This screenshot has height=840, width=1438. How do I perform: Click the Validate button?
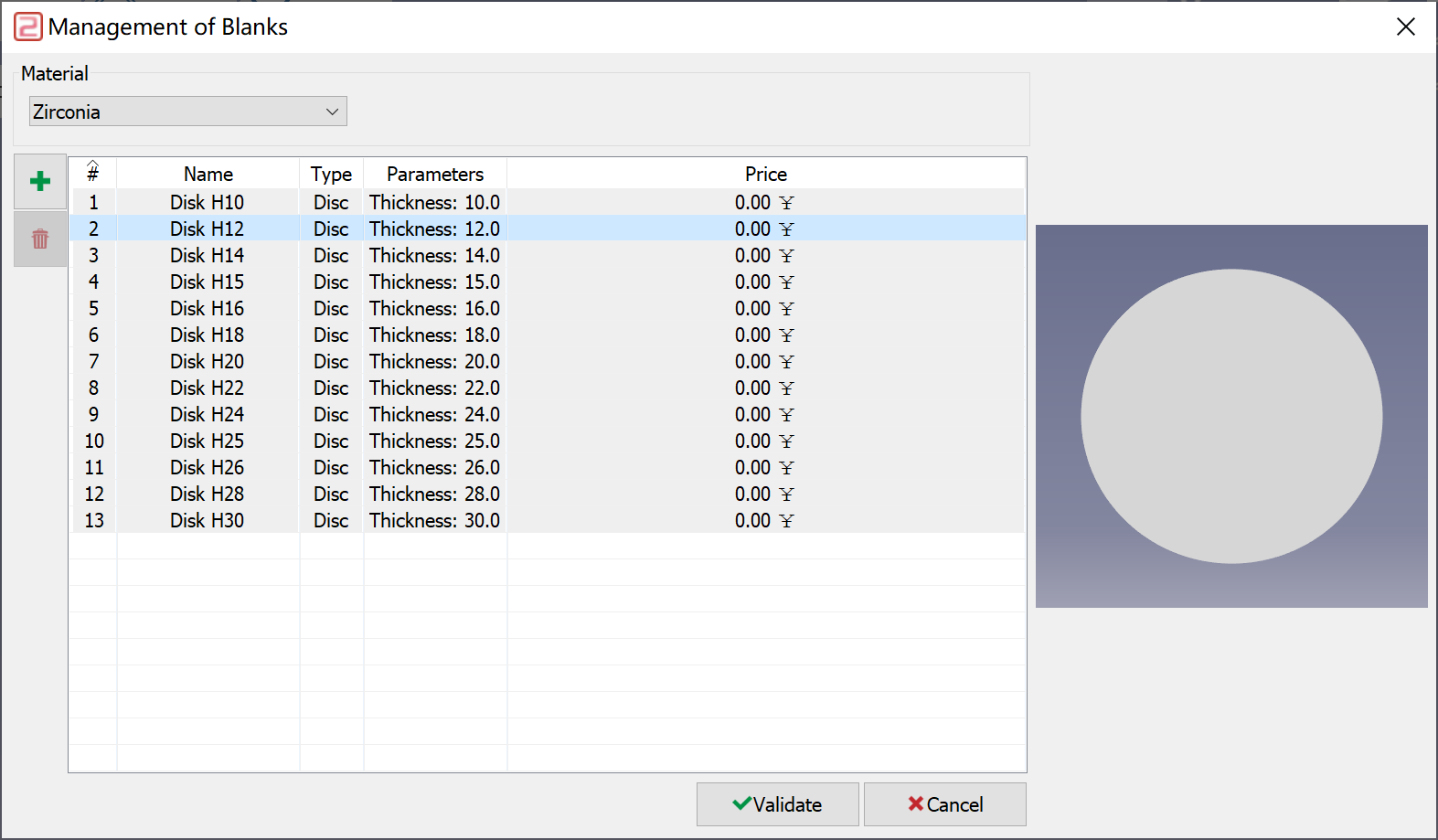778,804
